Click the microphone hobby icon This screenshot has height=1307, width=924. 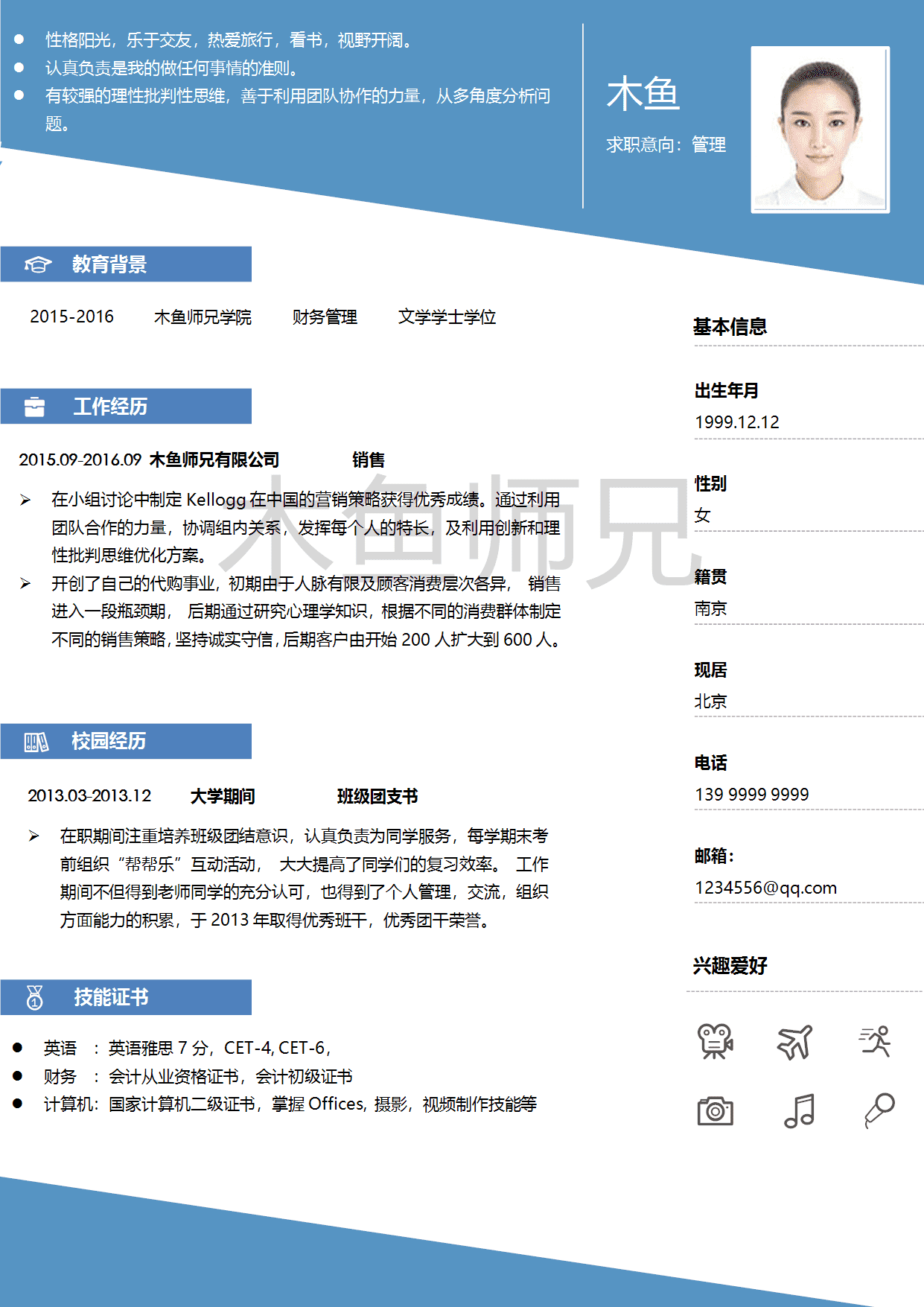click(x=879, y=1110)
